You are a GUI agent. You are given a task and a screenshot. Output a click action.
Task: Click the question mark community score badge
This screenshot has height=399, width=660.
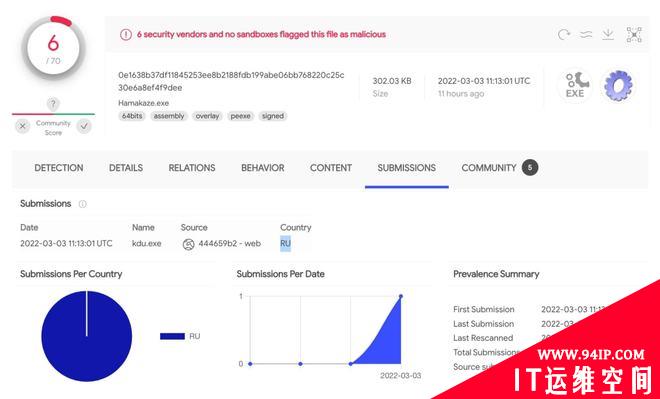click(53, 104)
